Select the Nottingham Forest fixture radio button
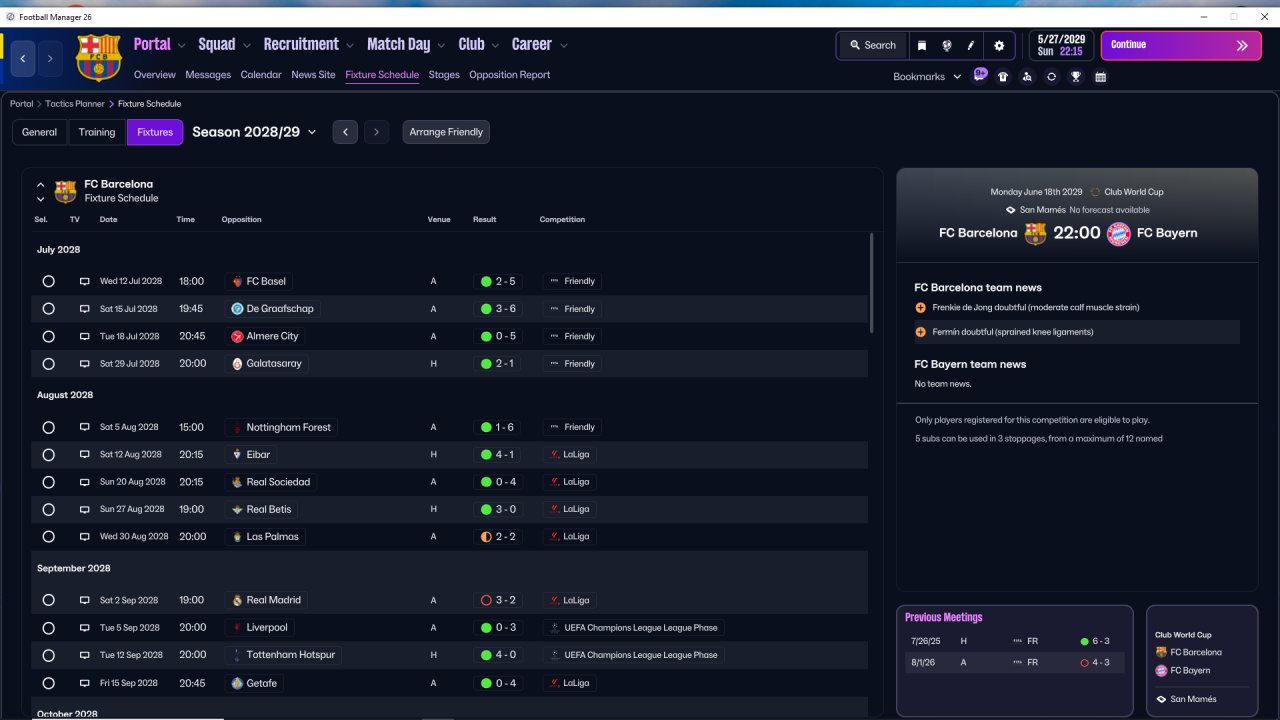Viewport: 1280px width, 720px height. (x=48, y=428)
